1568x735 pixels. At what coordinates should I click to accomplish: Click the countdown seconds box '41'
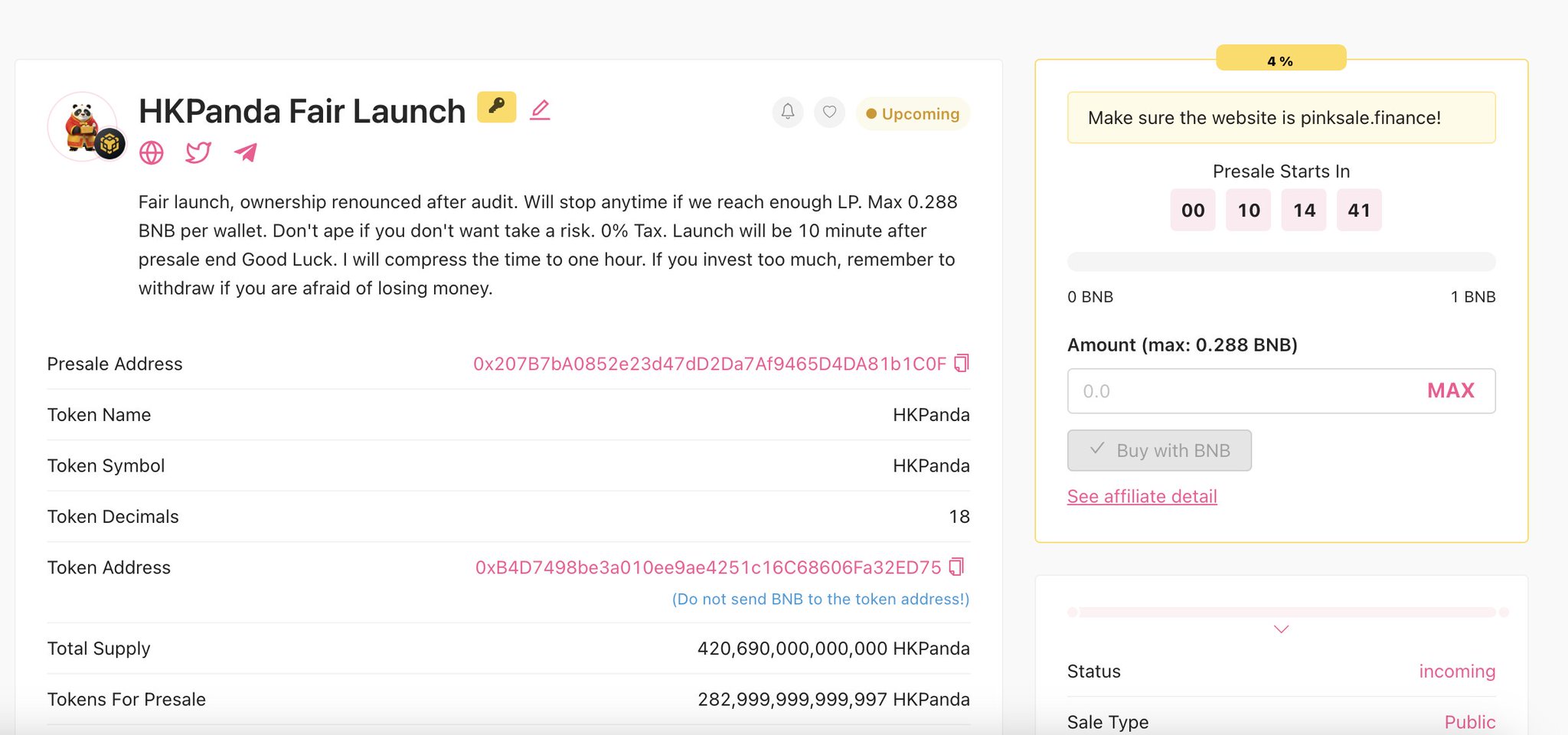pos(1359,210)
